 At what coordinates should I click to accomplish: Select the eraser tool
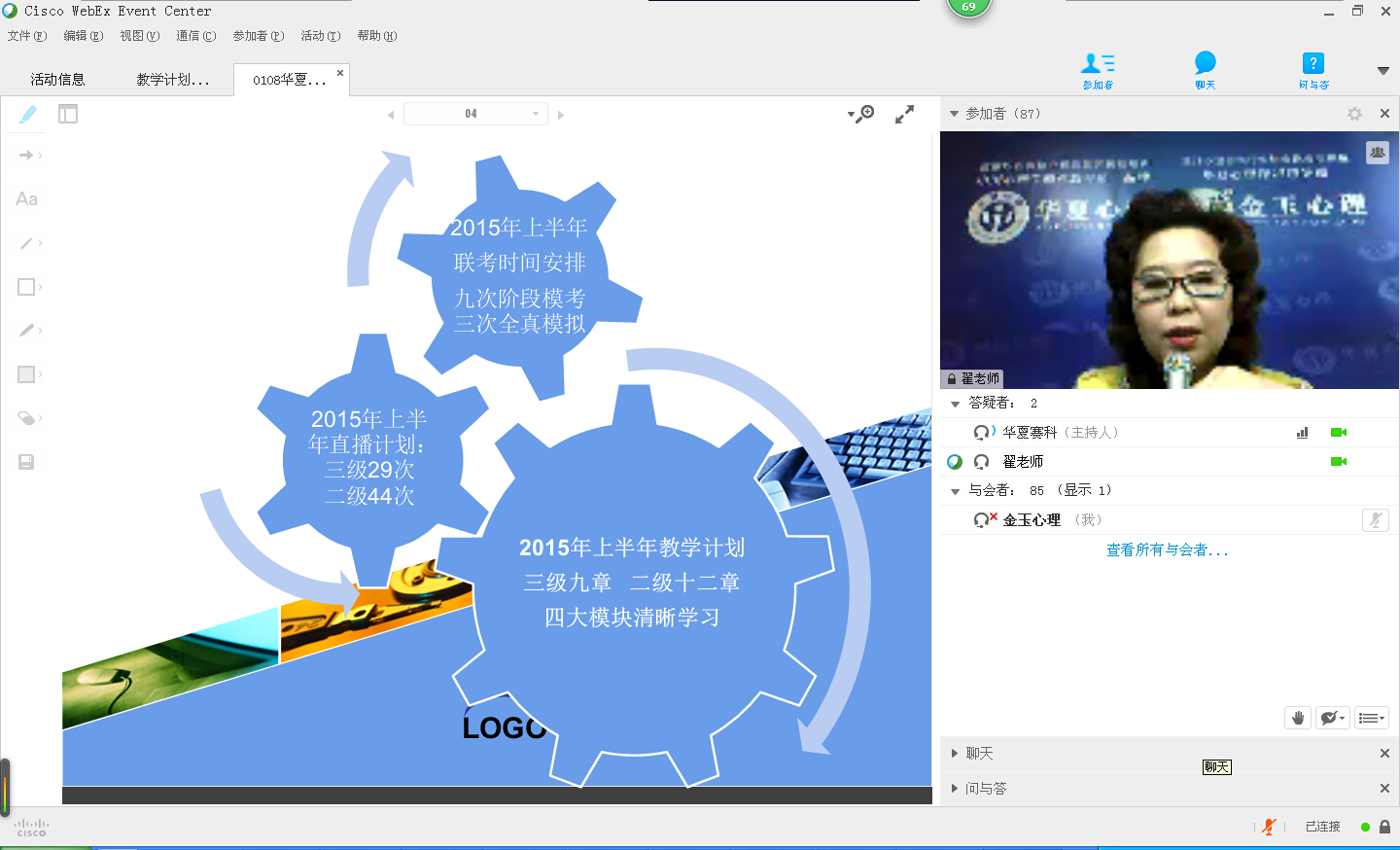point(26,418)
